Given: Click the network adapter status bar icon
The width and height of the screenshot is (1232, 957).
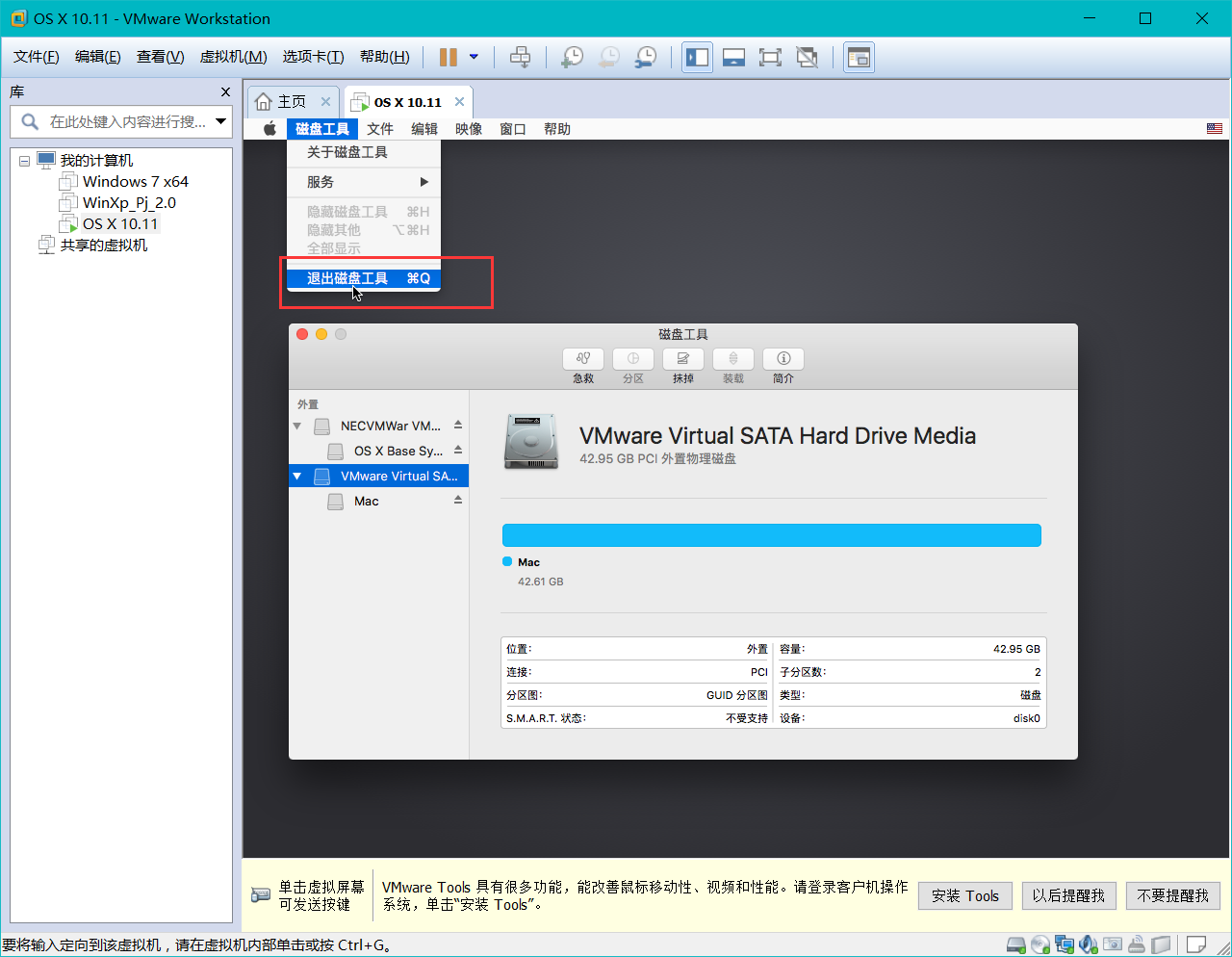Looking at the screenshot, I should (x=1065, y=944).
